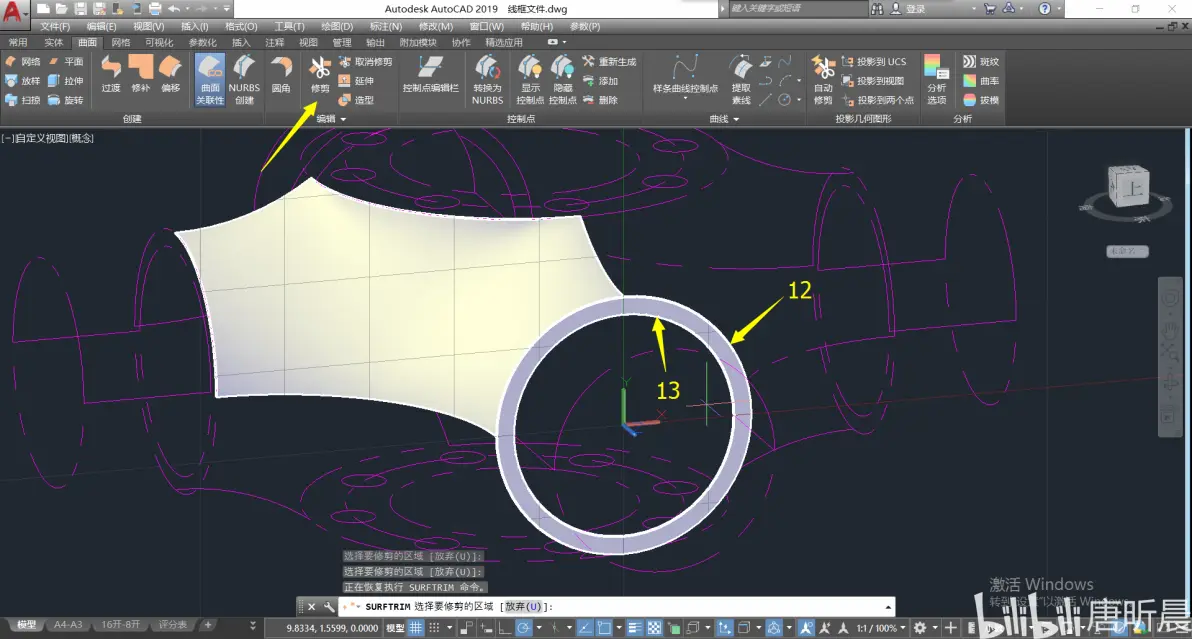
Task: Click the 网络 network surface tool
Action: point(22,62)
